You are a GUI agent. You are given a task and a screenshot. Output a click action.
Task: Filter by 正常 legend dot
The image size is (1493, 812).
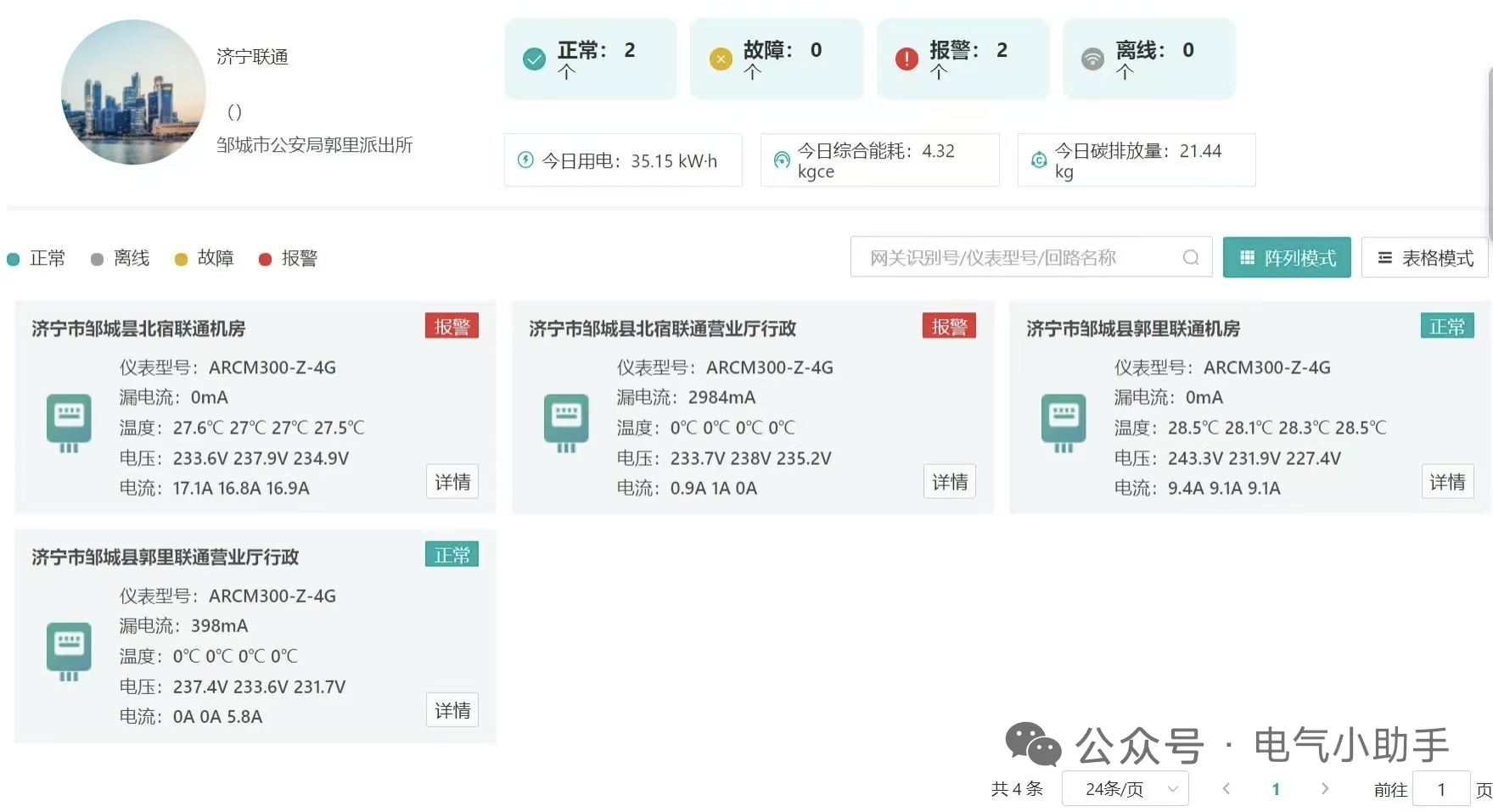point(13,259)
